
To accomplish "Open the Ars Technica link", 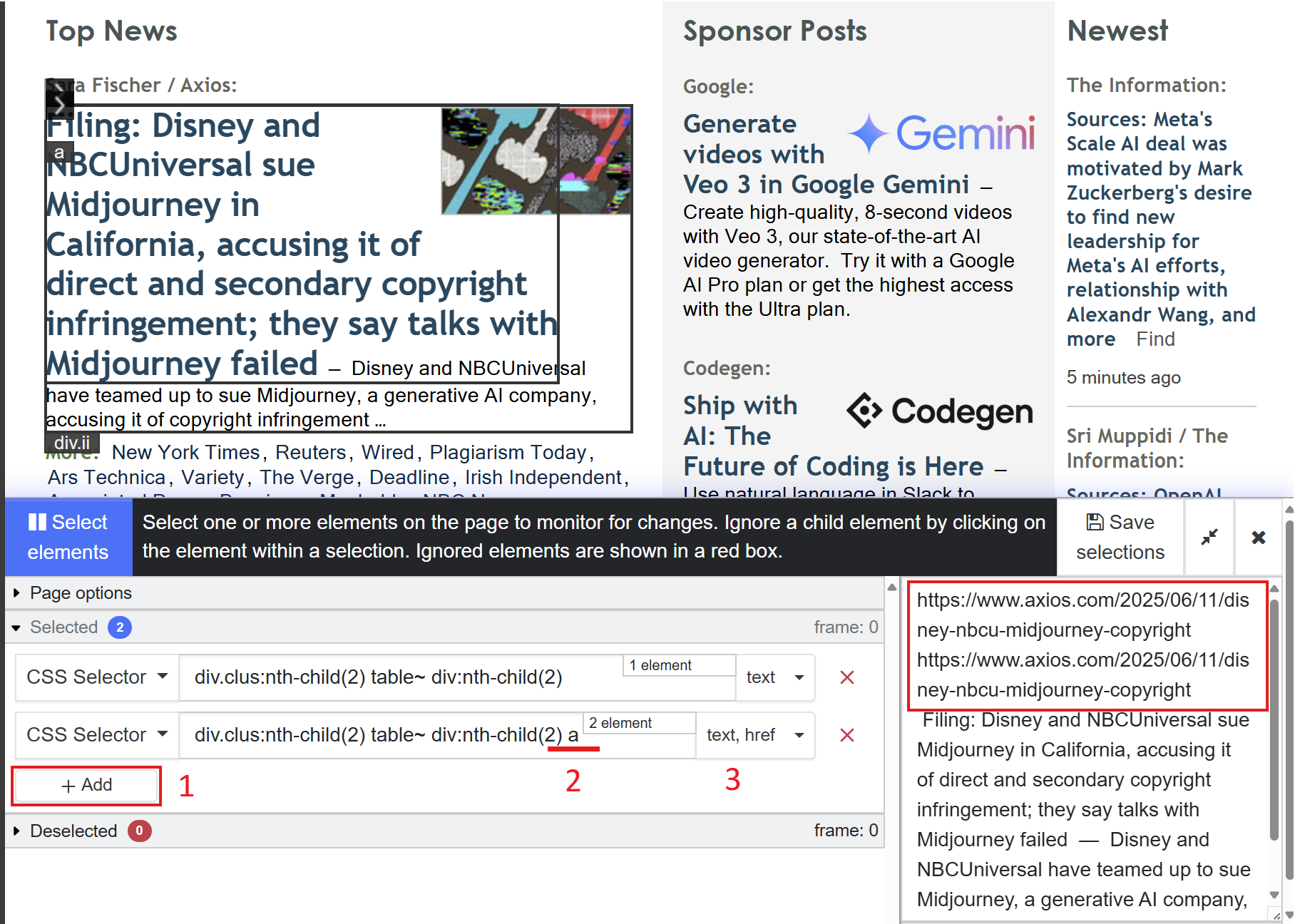I will point(106,477).
